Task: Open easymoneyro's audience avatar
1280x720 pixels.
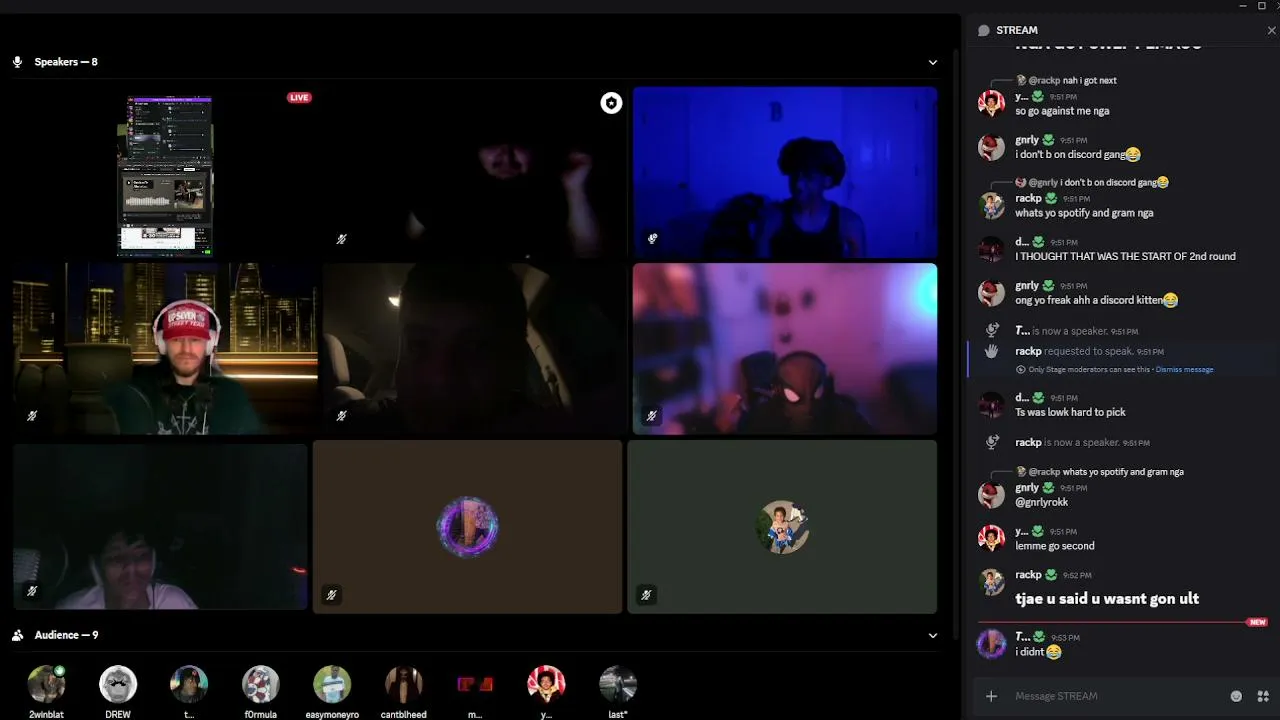Action: pyautogui.click(x=332, y=684)
